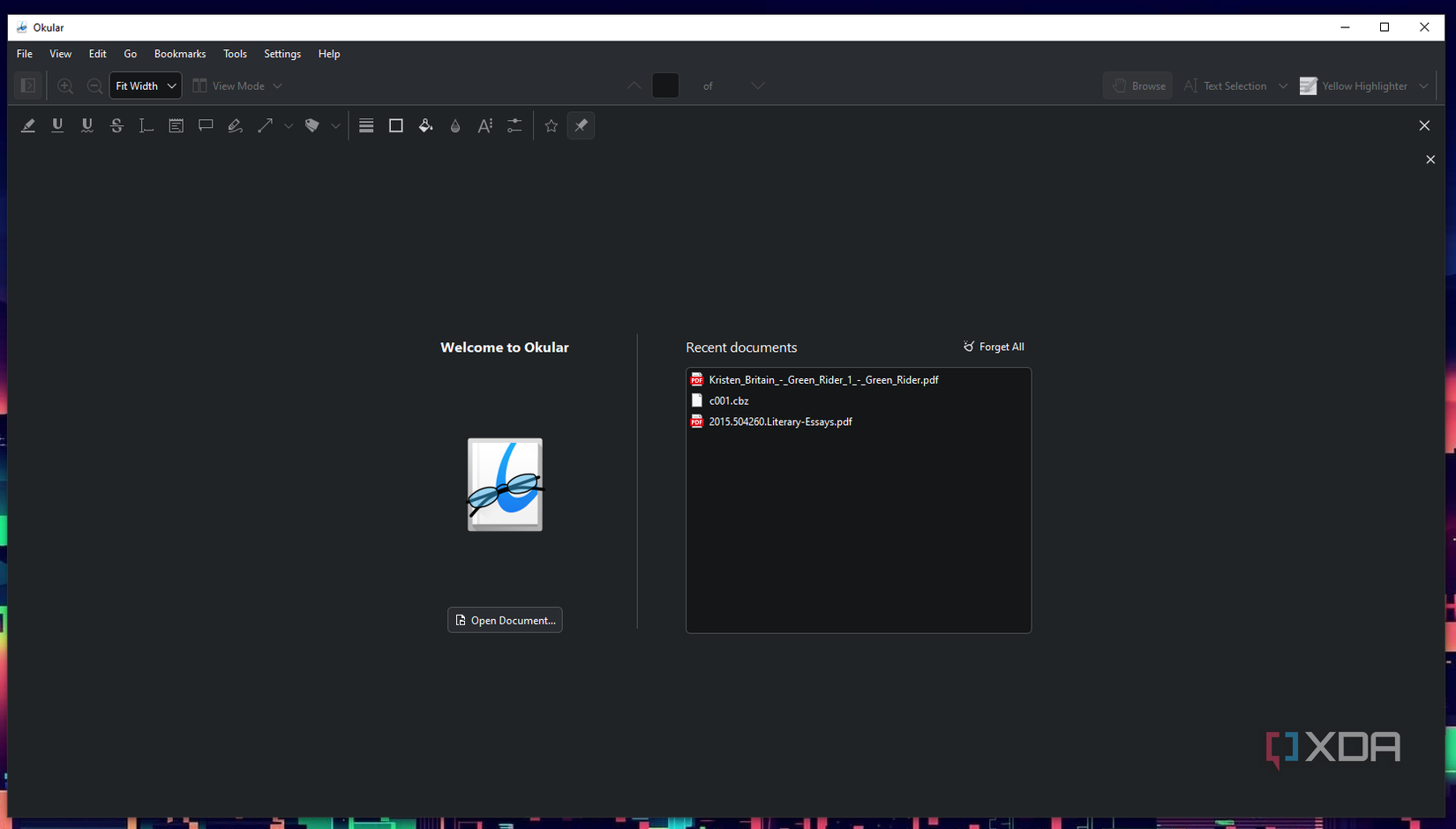The image size is (1456, 829).
Task: Select the Highlighter annotation tool
Action: click(27, 125)
